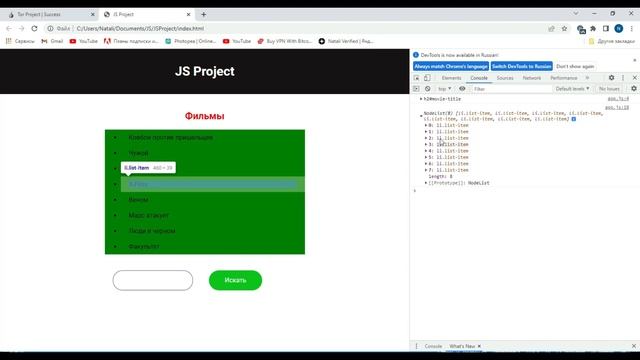
Task: Open the Chrome profile avatar
Action: 619,29
